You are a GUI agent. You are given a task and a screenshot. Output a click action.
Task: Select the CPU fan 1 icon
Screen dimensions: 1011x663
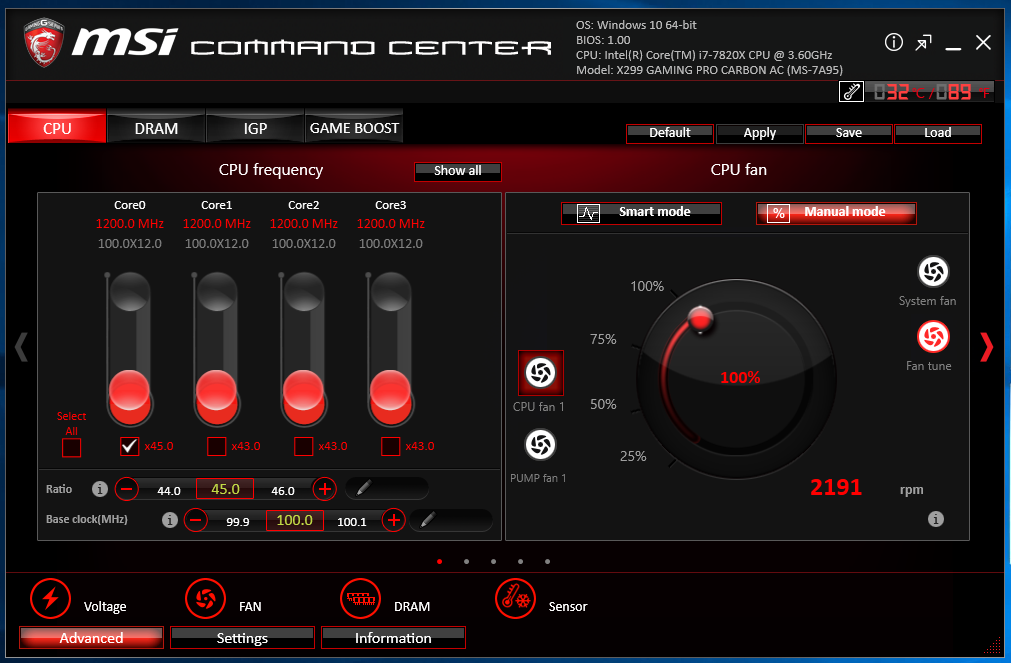pos(540,373)
